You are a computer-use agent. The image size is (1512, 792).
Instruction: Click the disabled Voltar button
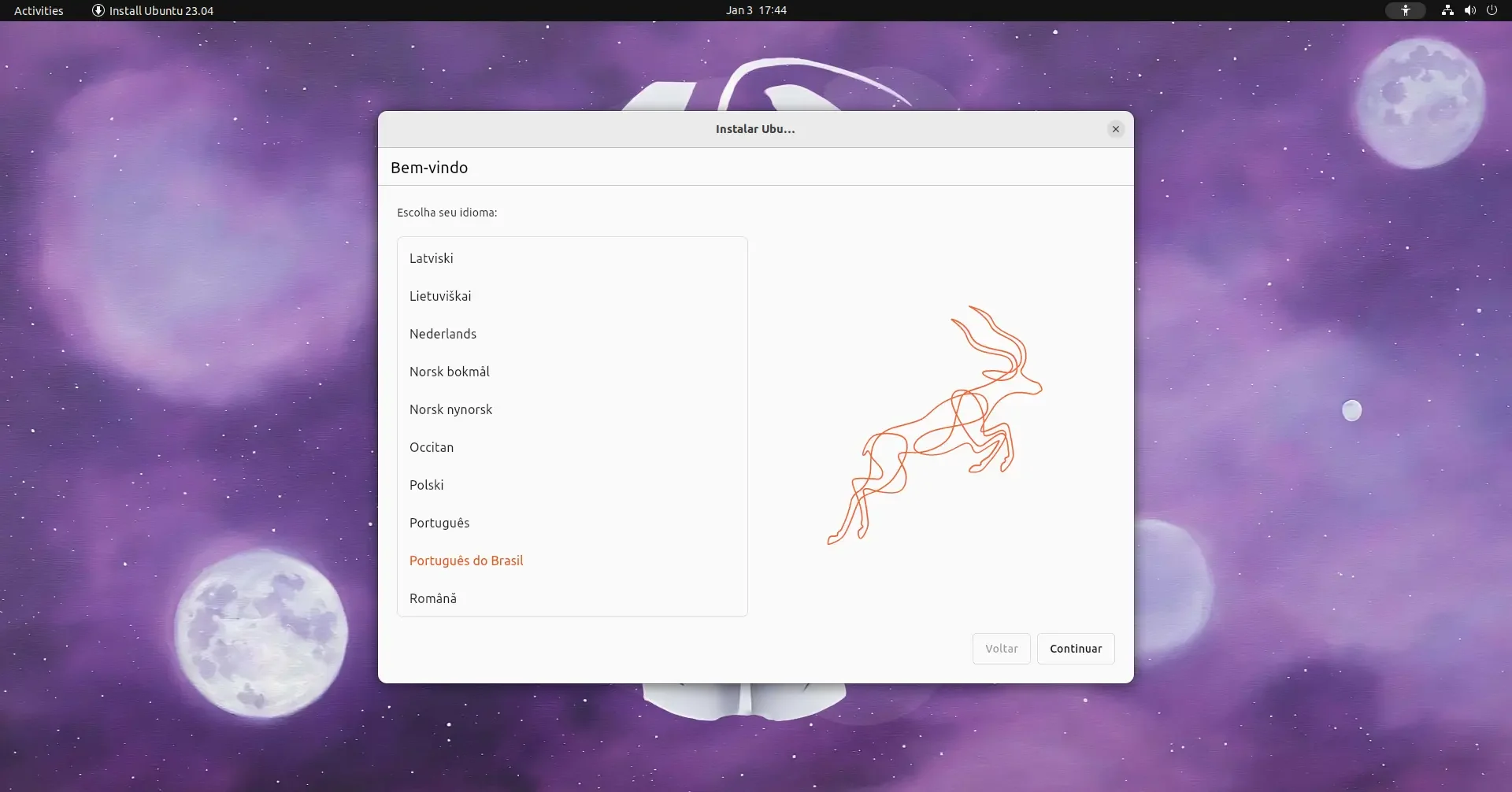pyautogui.click(x=1002, y=649)
